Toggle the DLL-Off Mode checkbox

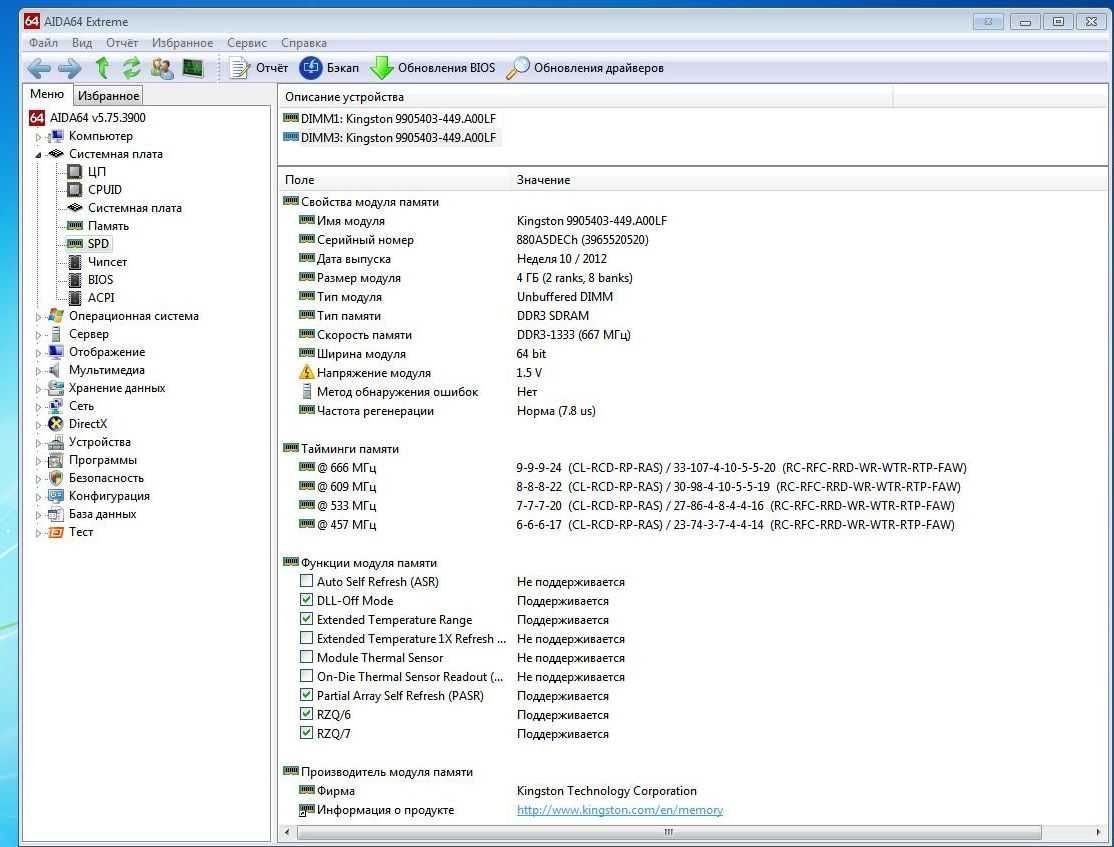click(306, 600)
